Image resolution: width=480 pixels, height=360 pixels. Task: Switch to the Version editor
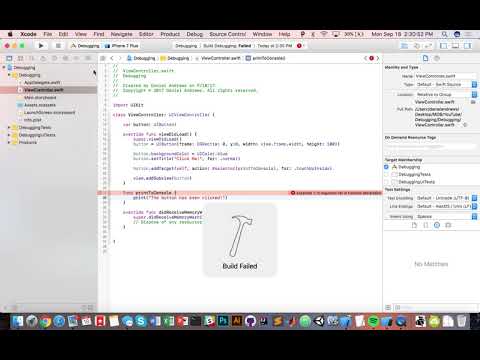coord(429,46)
